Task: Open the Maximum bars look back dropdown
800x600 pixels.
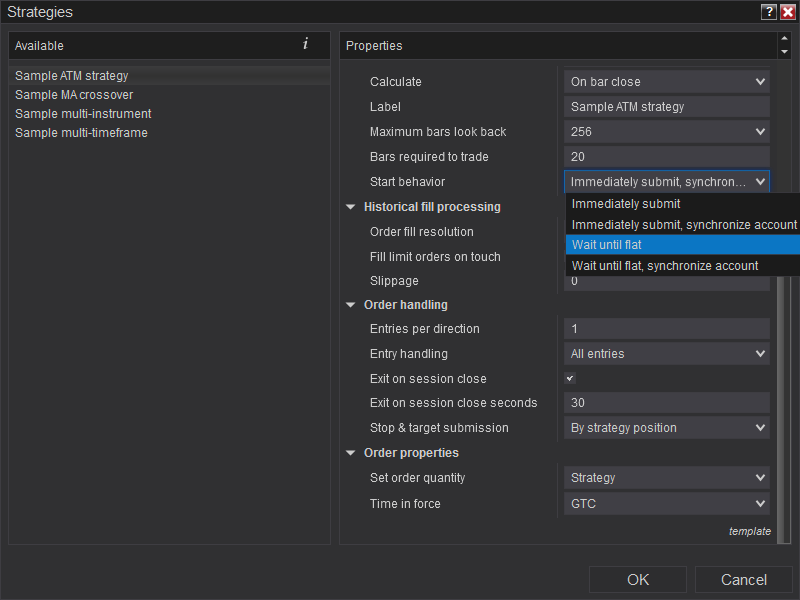Action: [x=666, y=132]
